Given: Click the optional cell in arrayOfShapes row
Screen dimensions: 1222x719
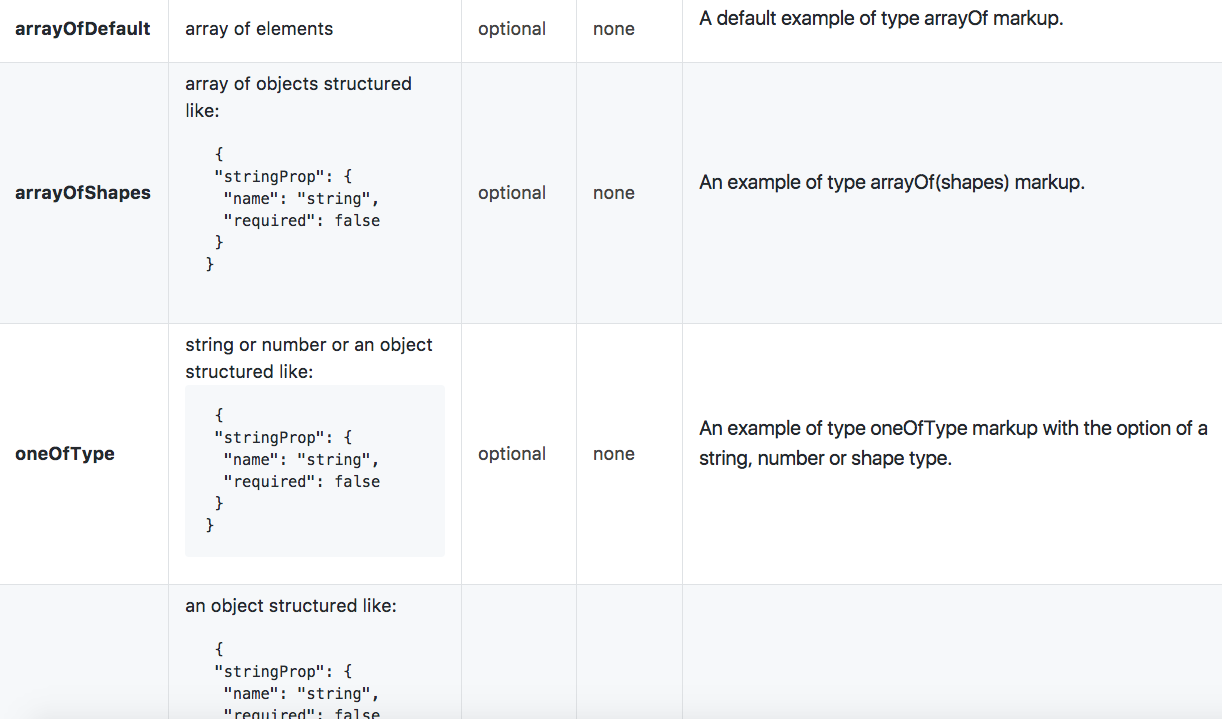Looking at the screenshot, I should point(512,193).
